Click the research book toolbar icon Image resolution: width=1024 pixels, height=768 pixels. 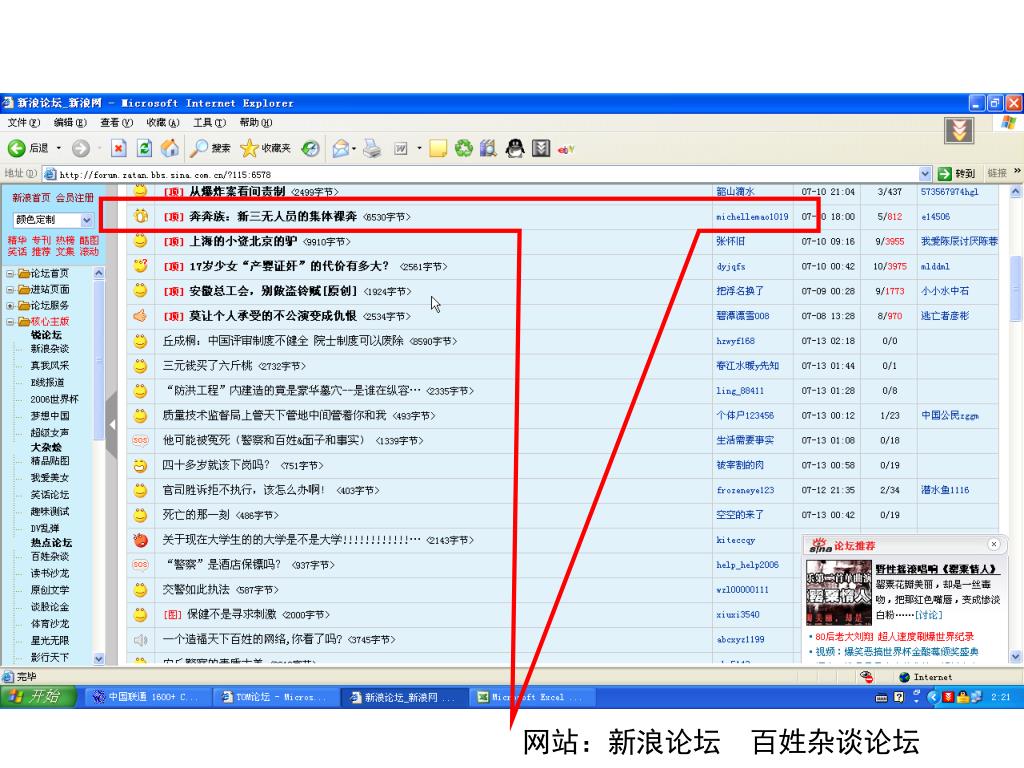488,149
